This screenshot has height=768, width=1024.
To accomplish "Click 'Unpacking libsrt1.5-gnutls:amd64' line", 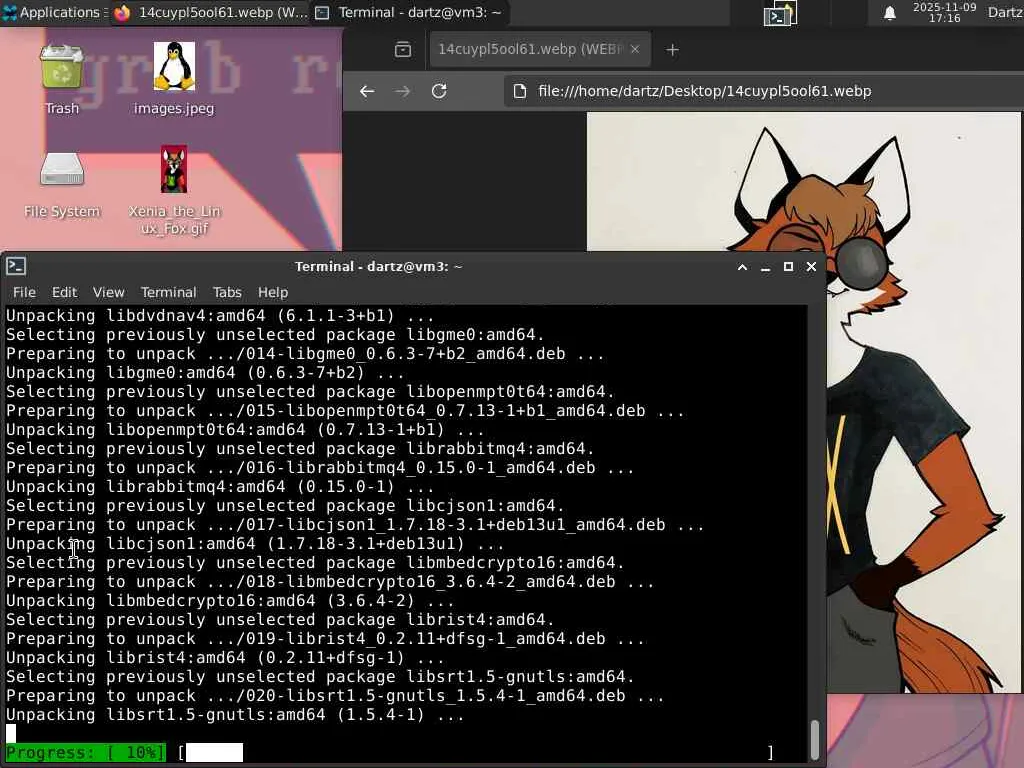I will pos(235,715).
